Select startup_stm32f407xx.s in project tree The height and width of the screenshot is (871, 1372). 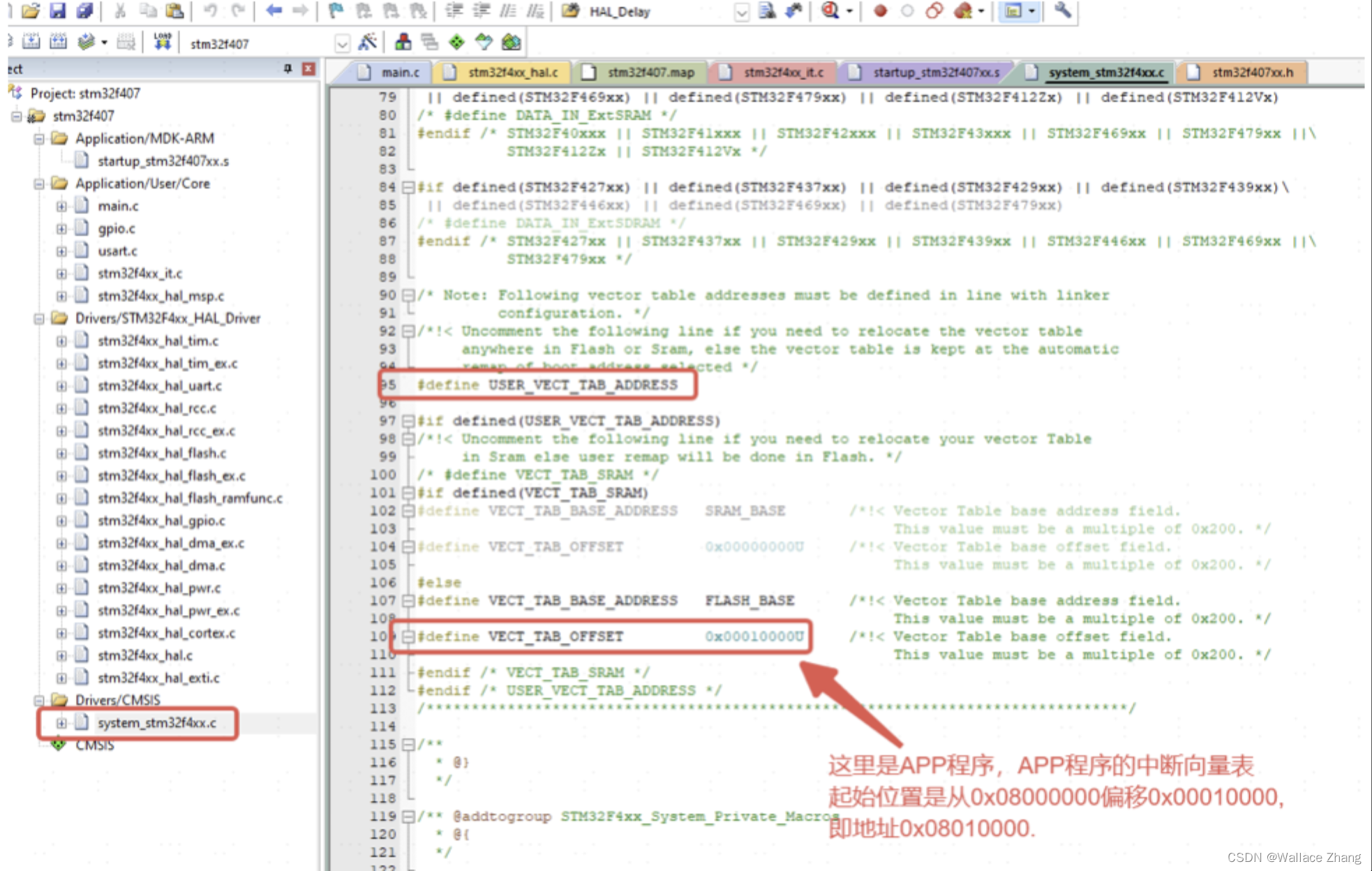[163, 161]
